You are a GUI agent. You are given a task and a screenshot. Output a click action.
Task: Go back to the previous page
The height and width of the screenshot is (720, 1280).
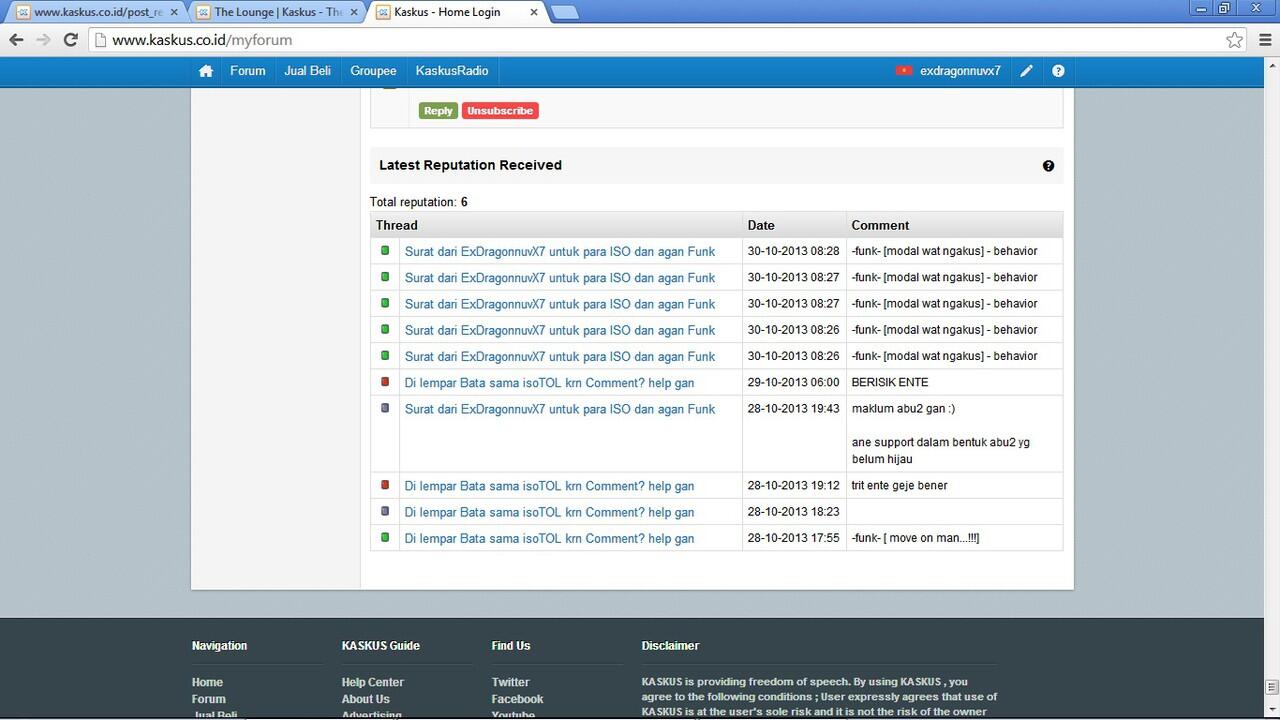(x=16, y=40)
